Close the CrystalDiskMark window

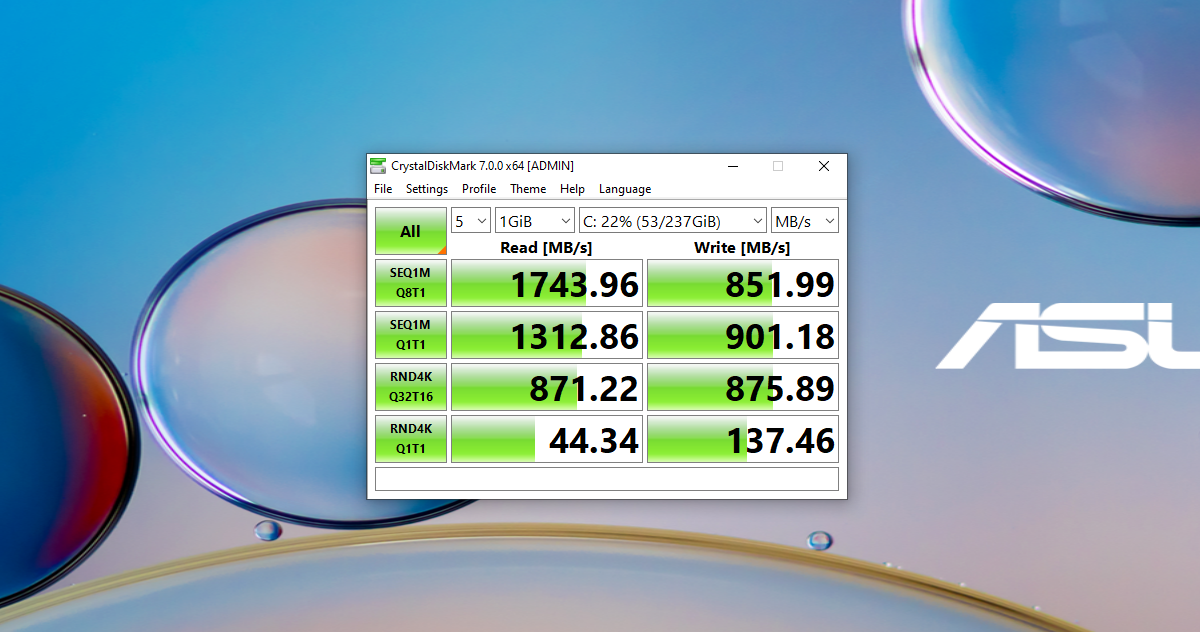(824, 166)
